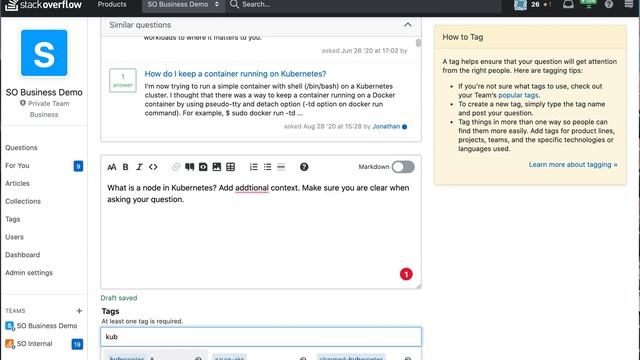Click into the Tags input containing kub

pos(261,337)
